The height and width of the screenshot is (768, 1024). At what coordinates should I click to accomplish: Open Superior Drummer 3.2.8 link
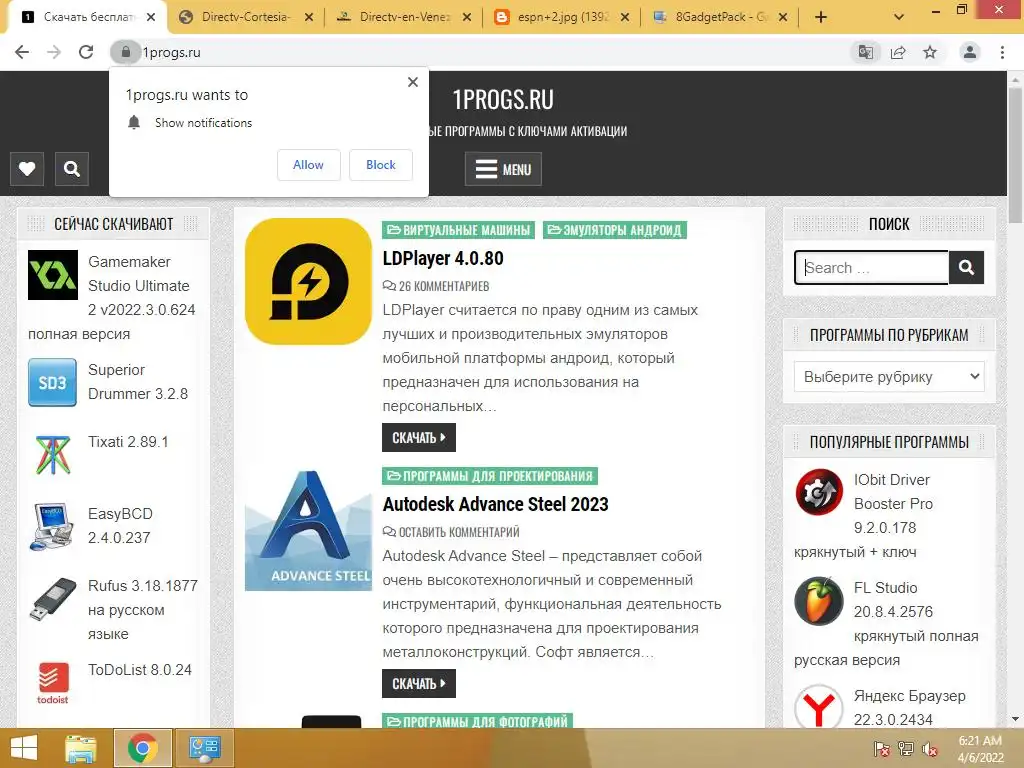click(138, 381)
